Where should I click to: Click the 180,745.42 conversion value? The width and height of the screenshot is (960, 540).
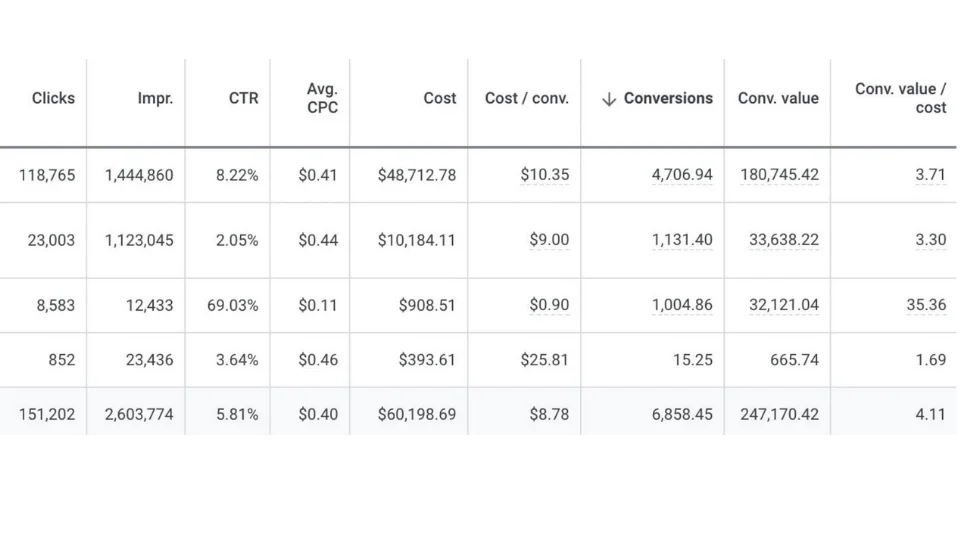tap(779, 175)
